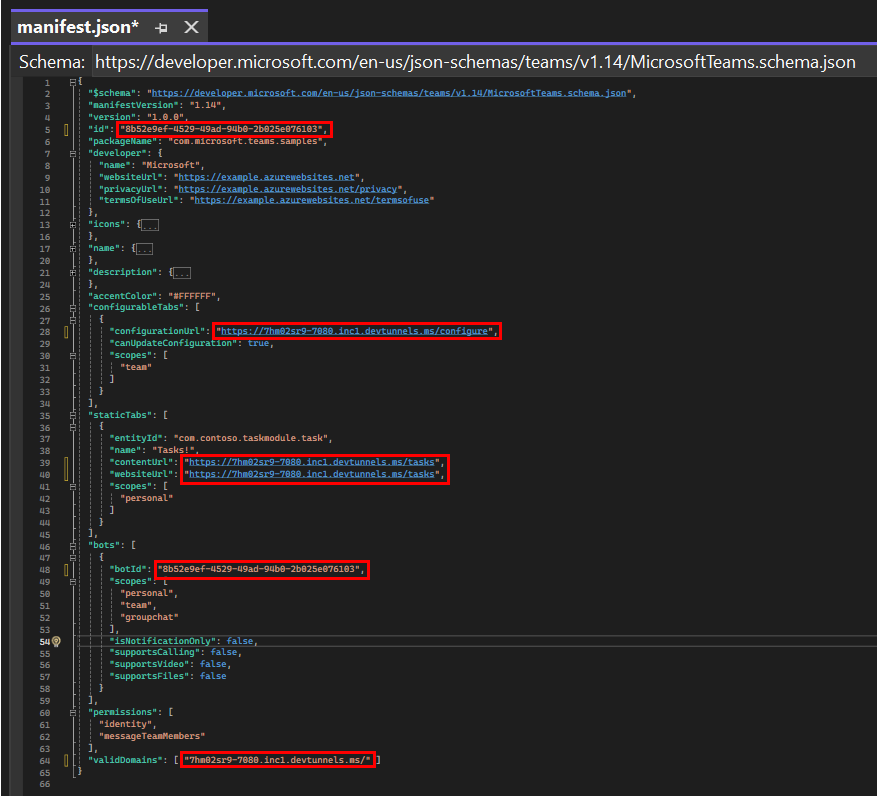Open the $schema URL link on line 2

pyautogui.click(x=389, y=93)
